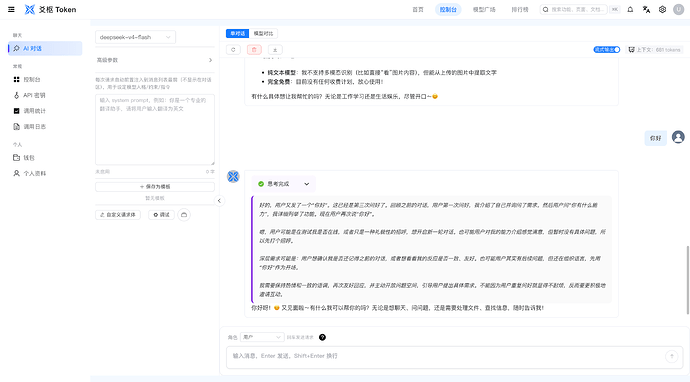Switch to the 模型对比 tab
The height and width of the screenshot is (382, 690).
click(263, 33)
